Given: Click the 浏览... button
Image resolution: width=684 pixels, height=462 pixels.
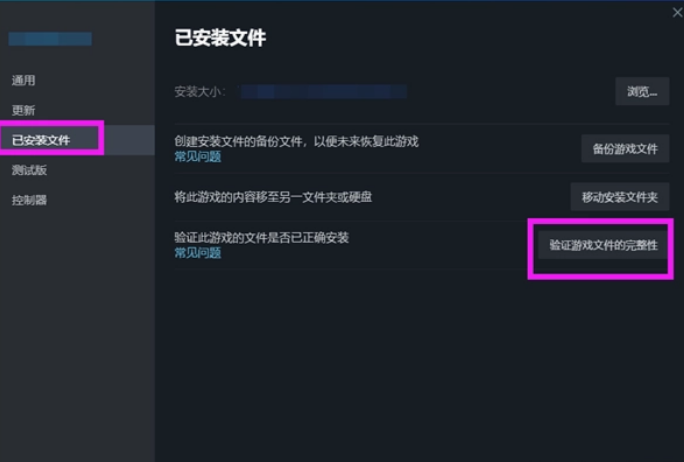Looking at the screenshot, I should pos(642,92).
